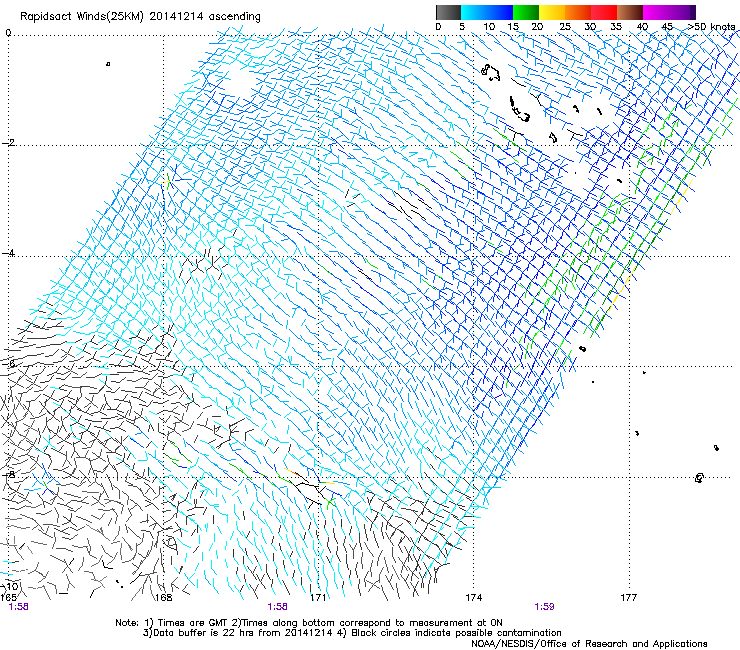Click the green 15-20 knots legend swatch
The image size is (740, 650).
(526, 12)
